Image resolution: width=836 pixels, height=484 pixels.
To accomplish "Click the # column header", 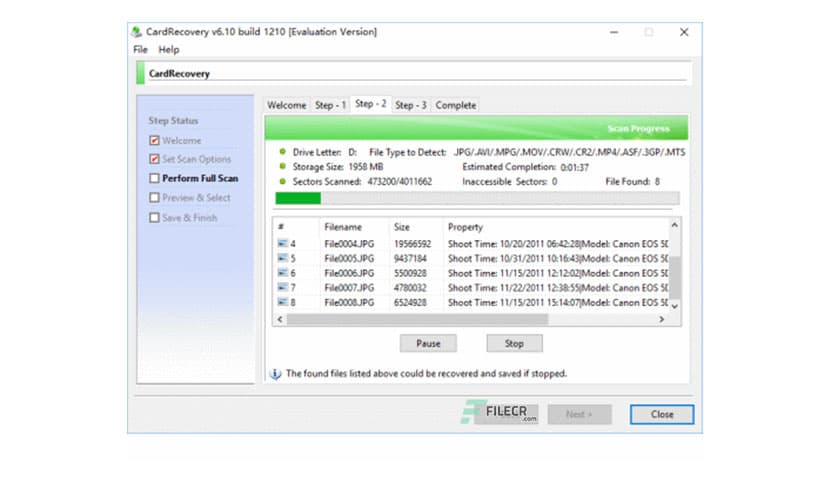I will click(281, 227).
